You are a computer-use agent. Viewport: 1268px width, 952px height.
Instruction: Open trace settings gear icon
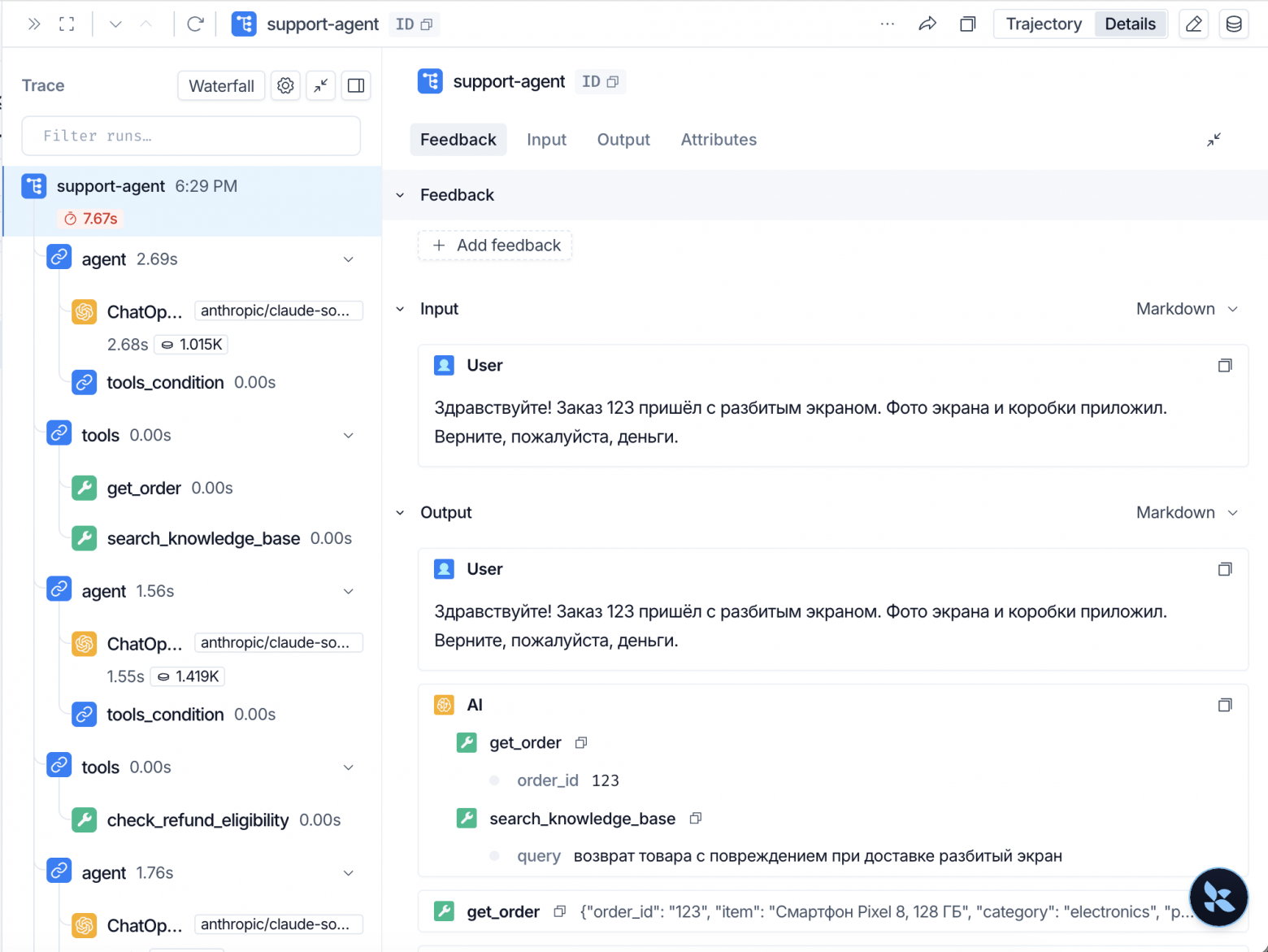point(285,85)
